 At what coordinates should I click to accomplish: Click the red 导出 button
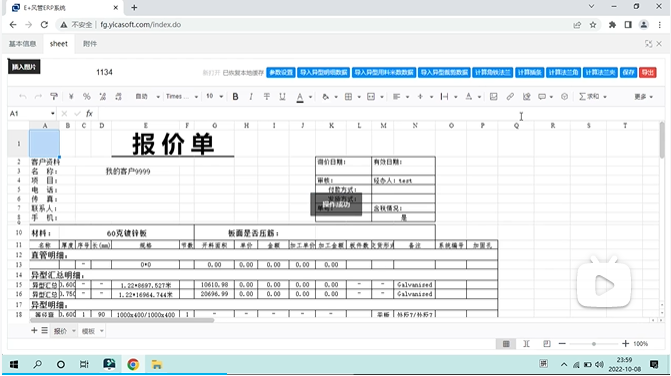click(648, 72)
